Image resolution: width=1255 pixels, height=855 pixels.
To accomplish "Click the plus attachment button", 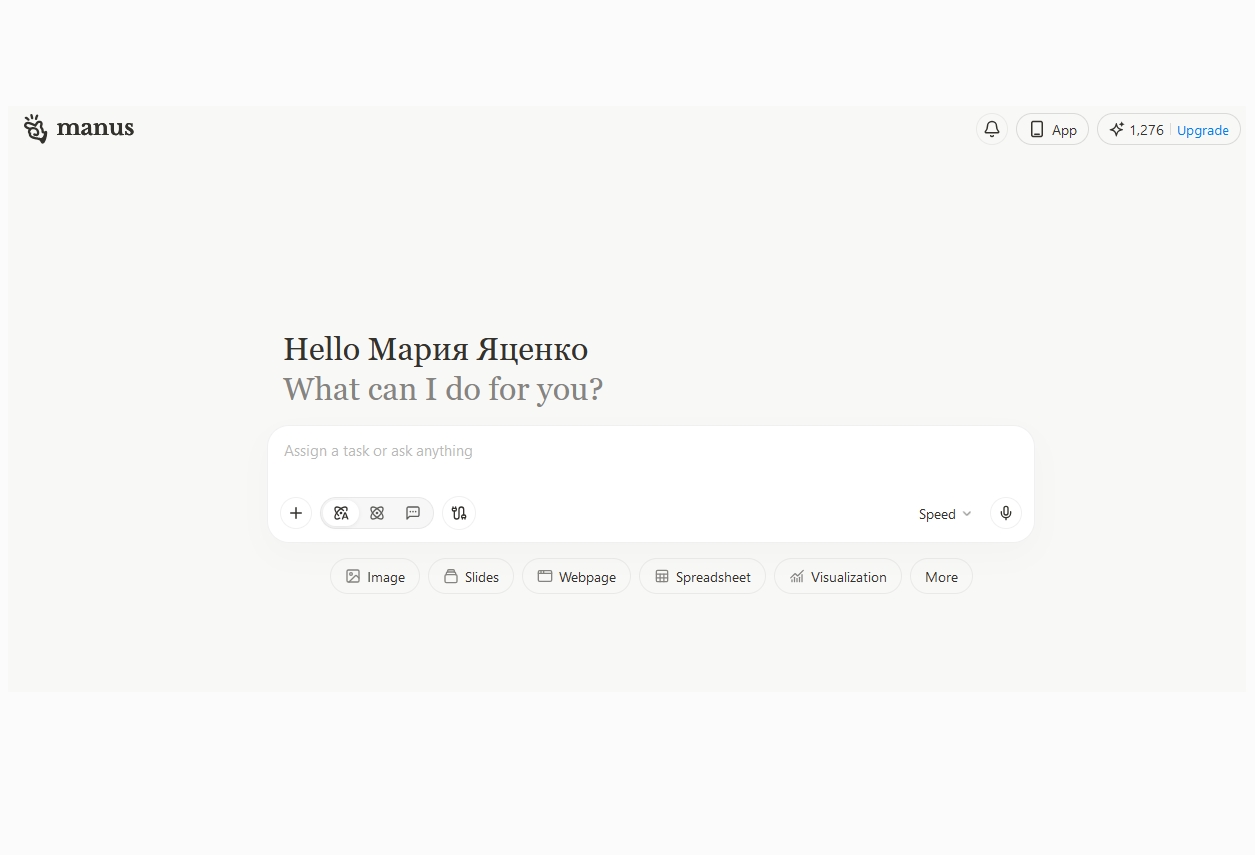I will 296,513.
